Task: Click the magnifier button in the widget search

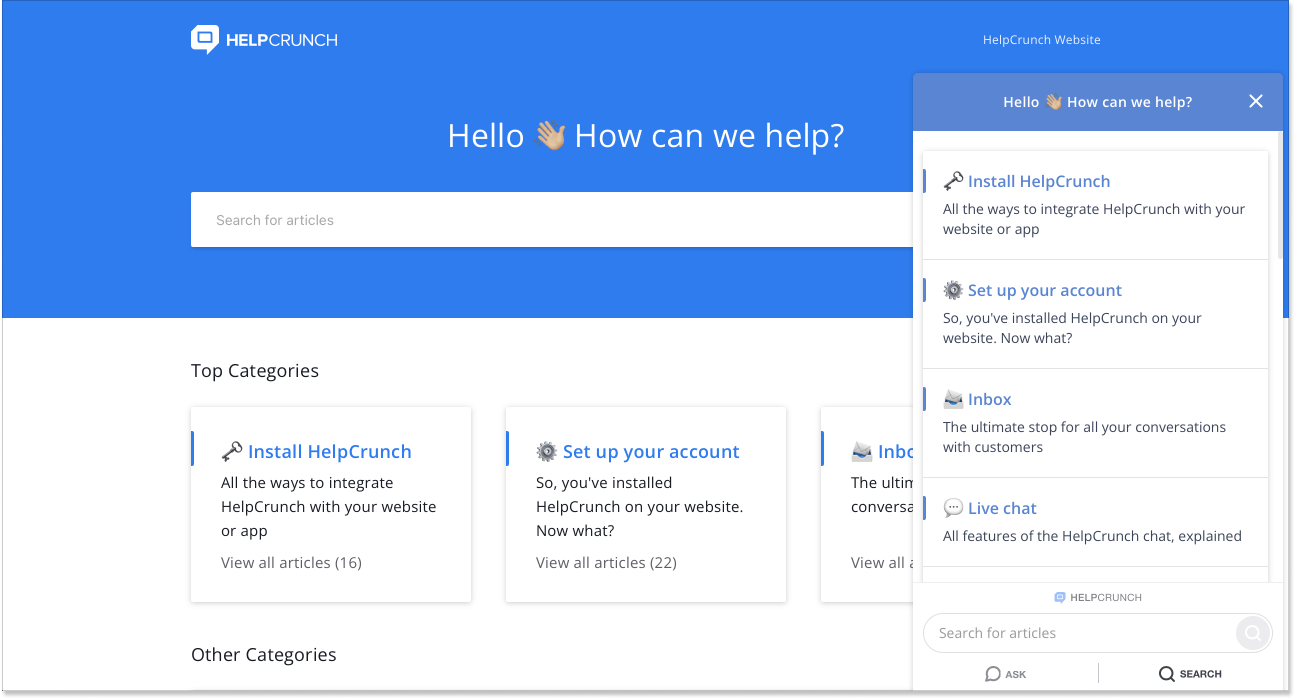Action: pos(1252,633)
